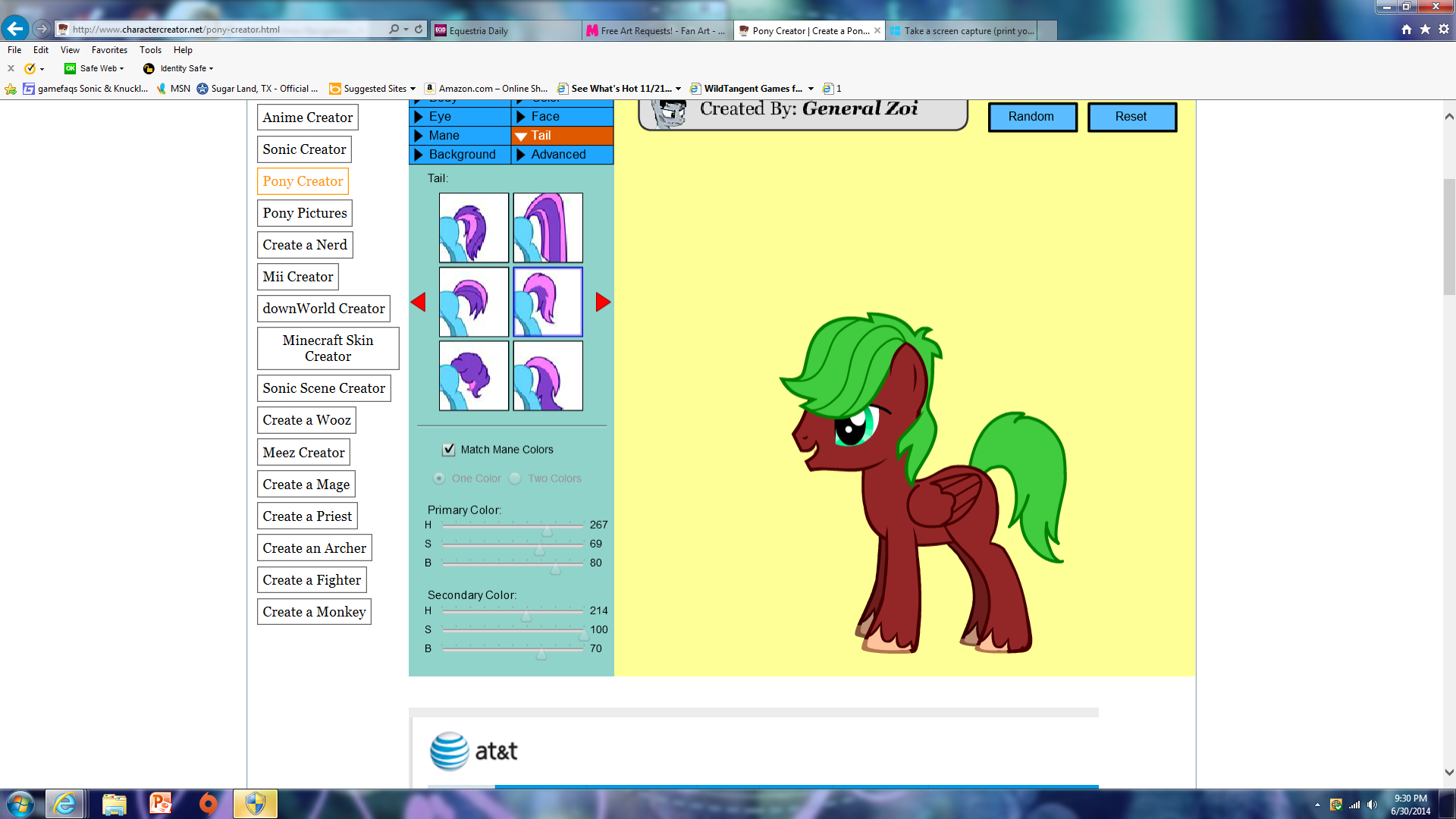Open the Edit menu
The height and width of the screenshot is (819, 1456).
point(41,50)
